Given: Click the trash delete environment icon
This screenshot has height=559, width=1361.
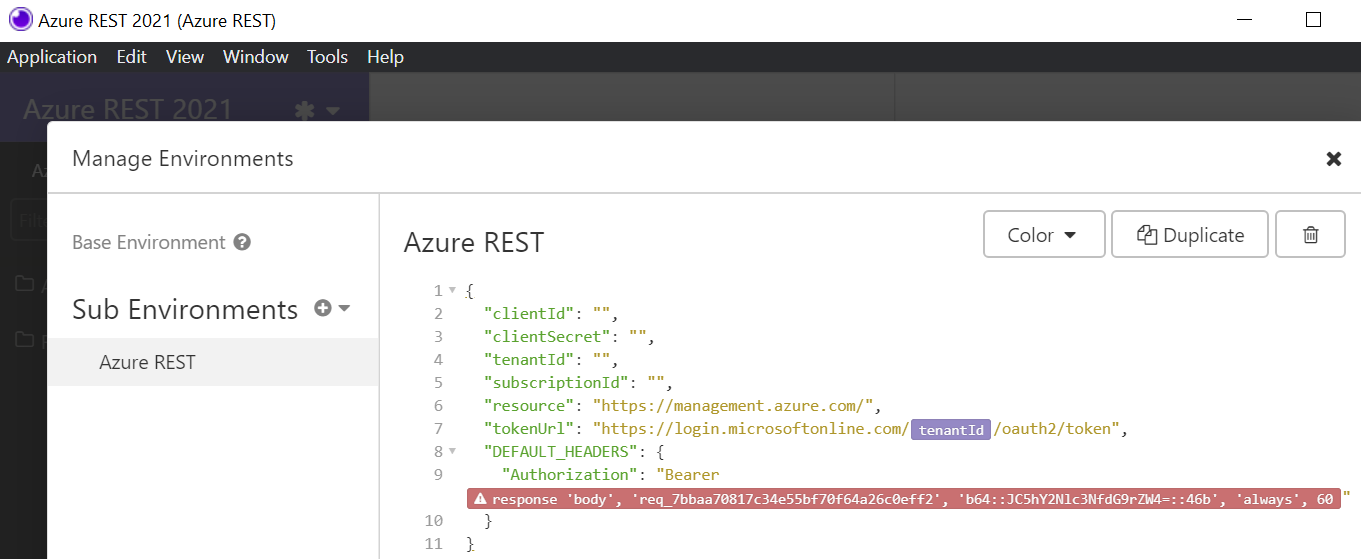Looking at the screenshot, I should click(1310, 235).
